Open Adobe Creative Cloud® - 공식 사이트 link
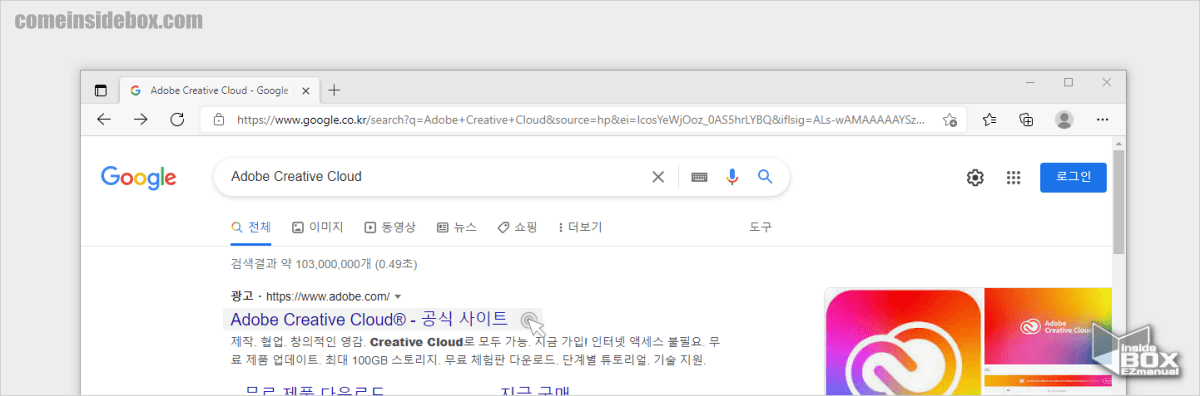 coord(369,320)
